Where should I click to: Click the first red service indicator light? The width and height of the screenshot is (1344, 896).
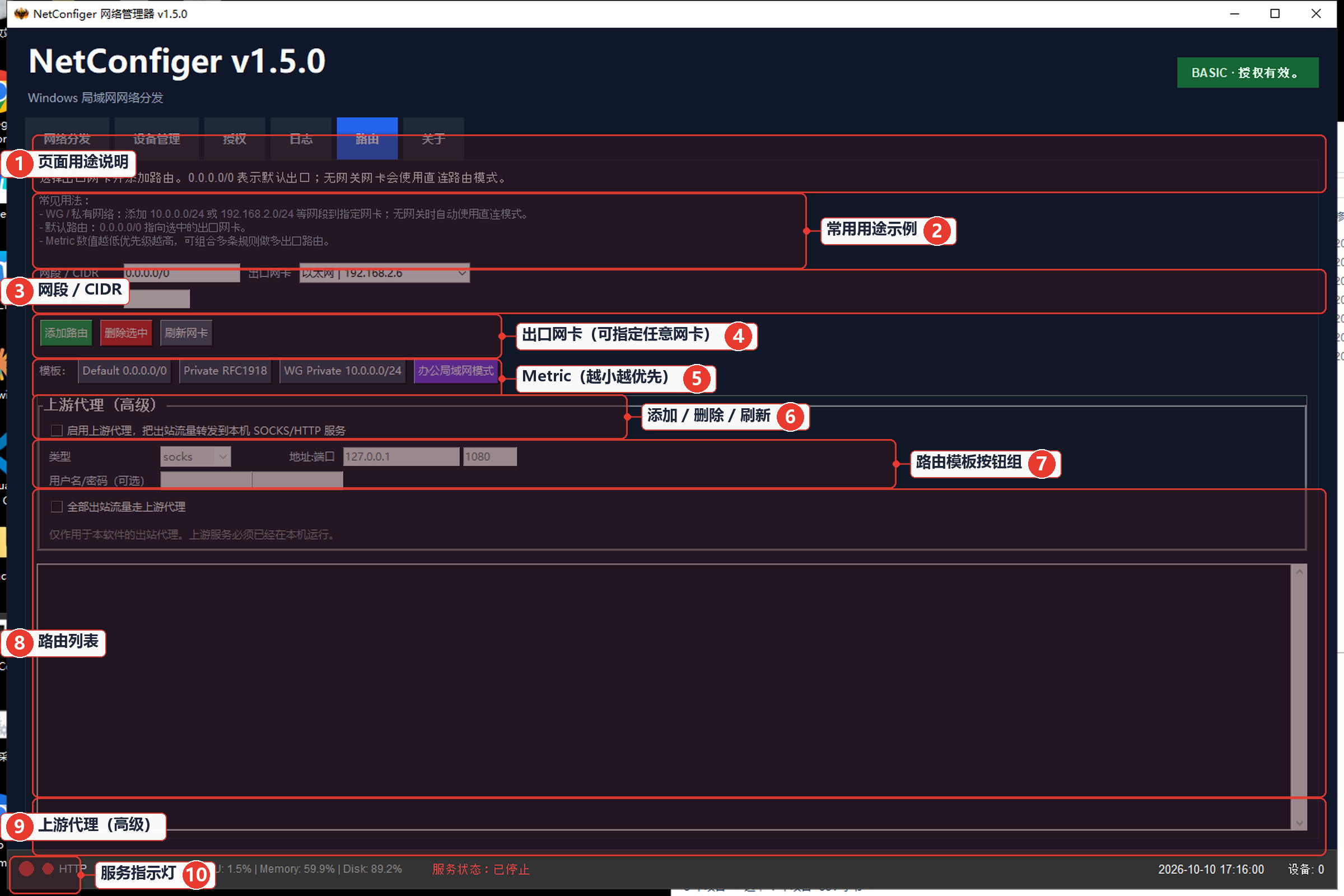[x=26, y=869]
